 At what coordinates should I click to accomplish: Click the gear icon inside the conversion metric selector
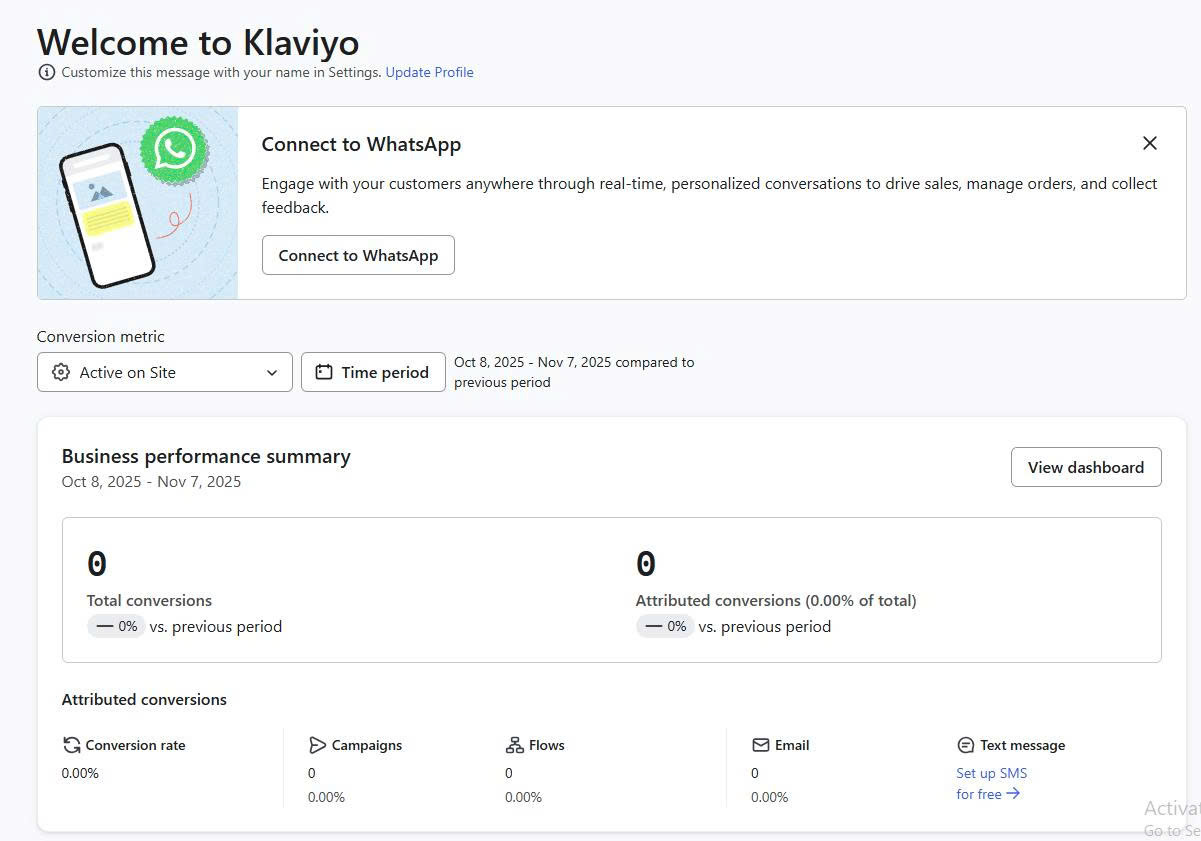coord(59,372)
